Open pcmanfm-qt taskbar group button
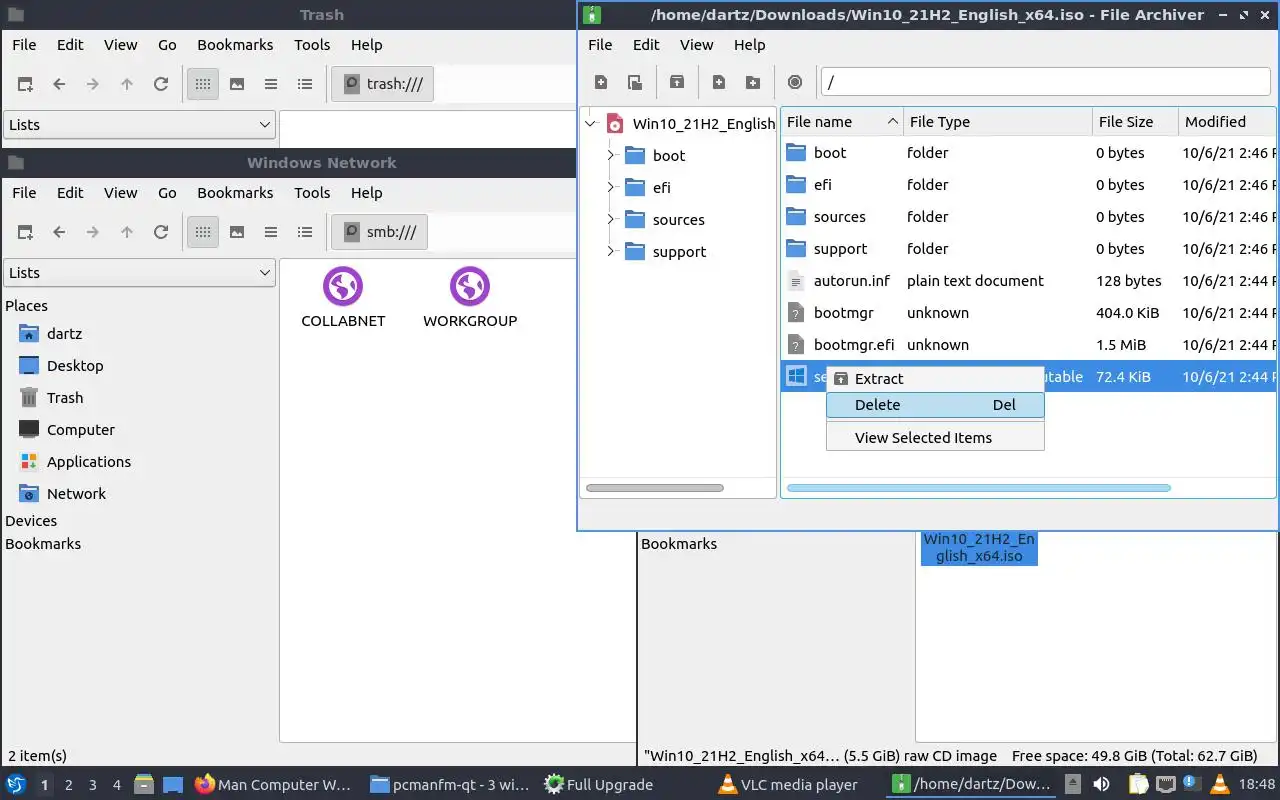The width and height of the screenshot is (1280, 800). [450, 785]
